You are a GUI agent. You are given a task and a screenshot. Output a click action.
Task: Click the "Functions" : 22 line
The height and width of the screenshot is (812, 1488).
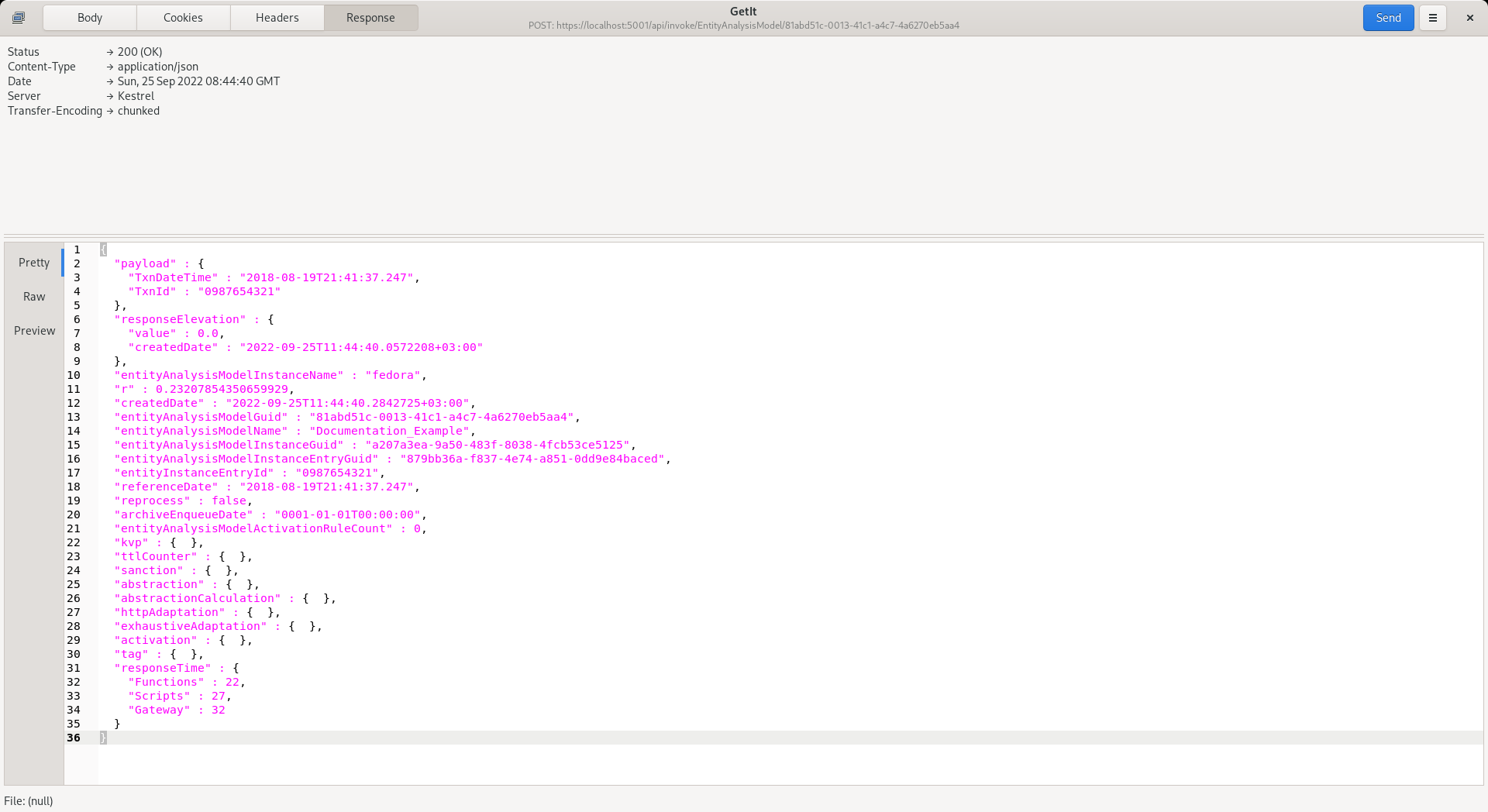187,682
